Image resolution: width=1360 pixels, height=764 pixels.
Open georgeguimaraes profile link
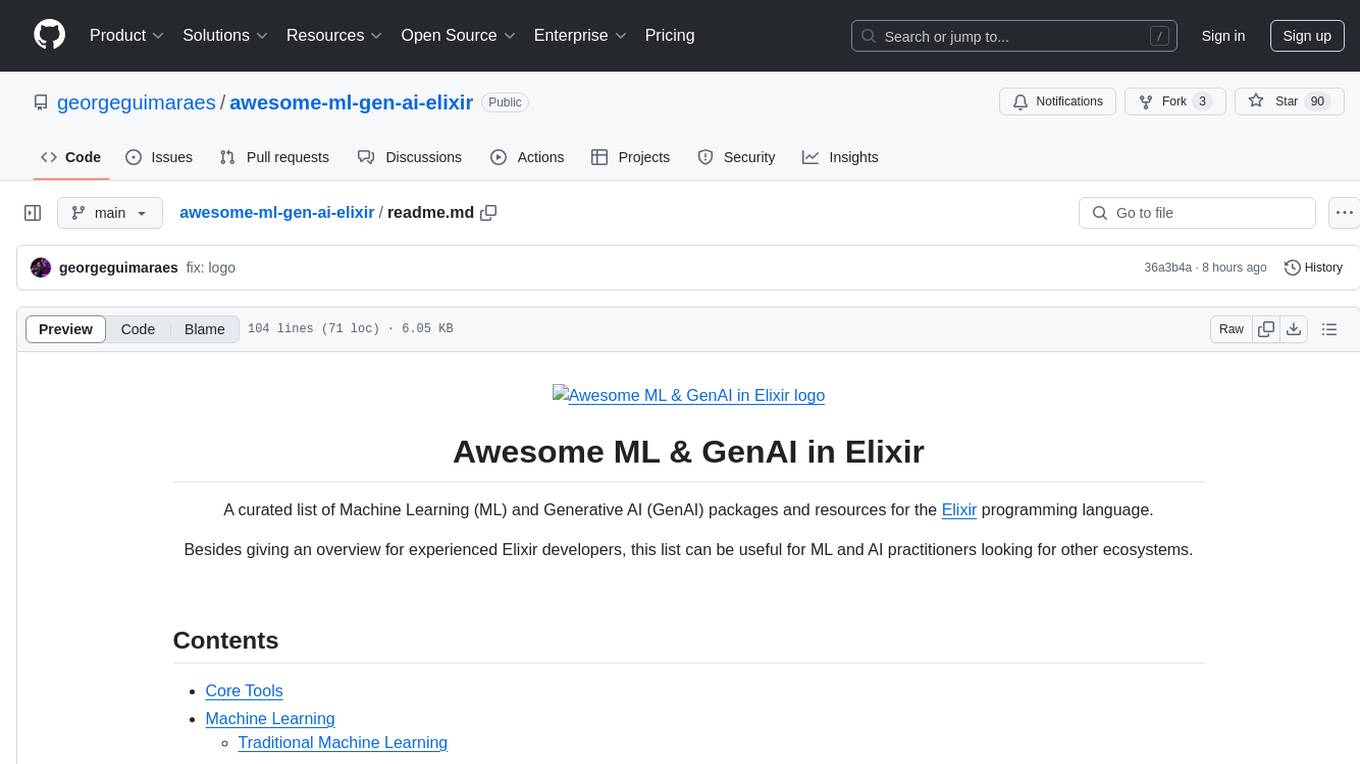click(x=136, y=102)
